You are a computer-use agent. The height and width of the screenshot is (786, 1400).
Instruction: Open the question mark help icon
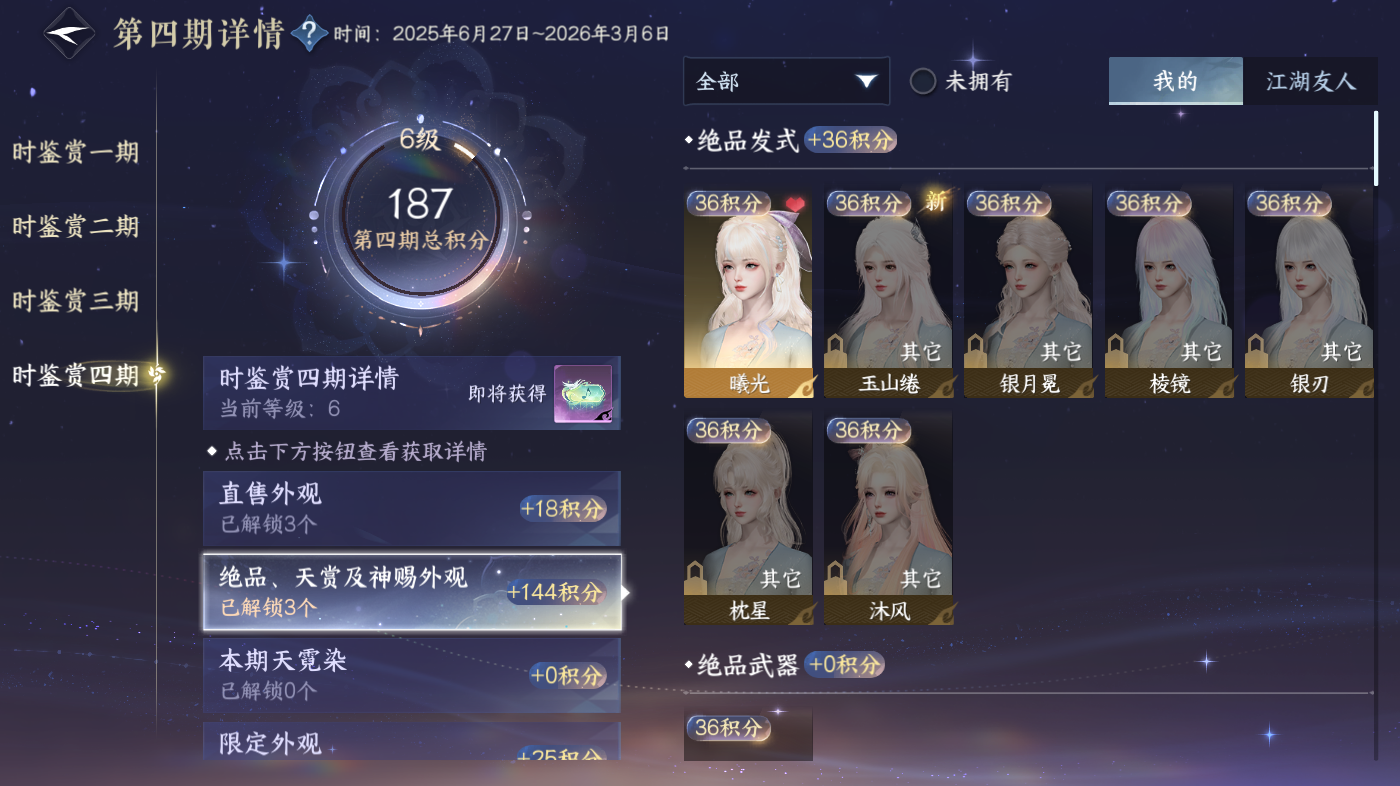(310, 34)
